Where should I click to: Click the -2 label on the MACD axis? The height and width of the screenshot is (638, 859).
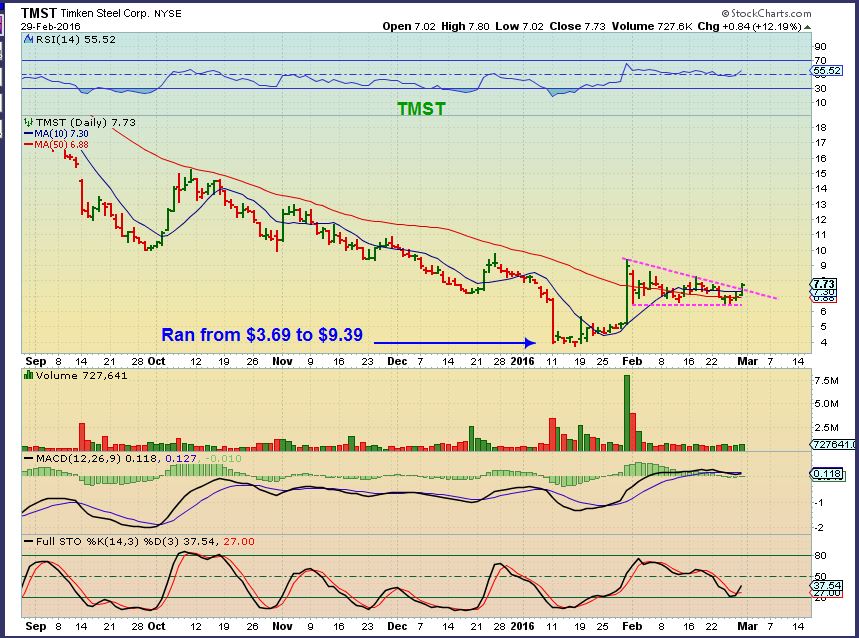click(x=821, y=527)
